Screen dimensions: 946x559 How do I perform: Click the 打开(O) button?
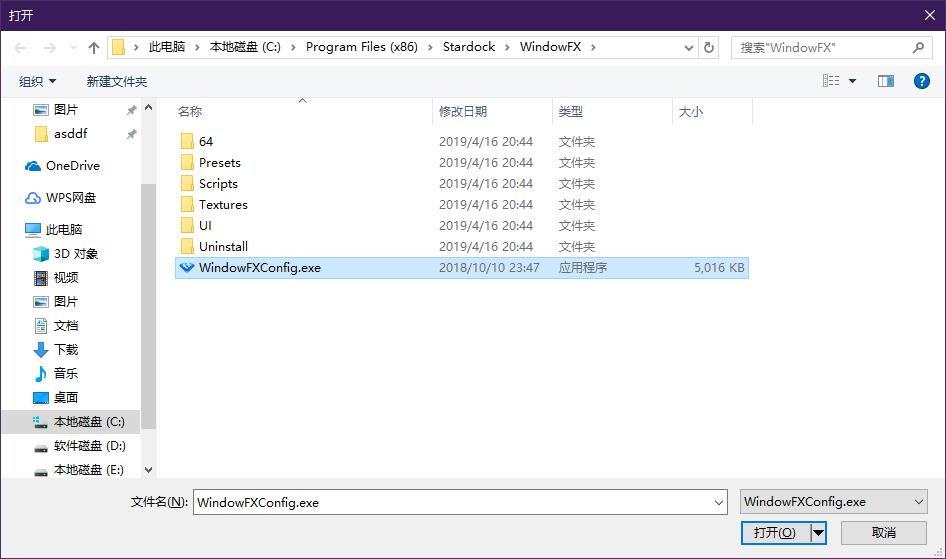pyautogui.click(x=775, y=533)
